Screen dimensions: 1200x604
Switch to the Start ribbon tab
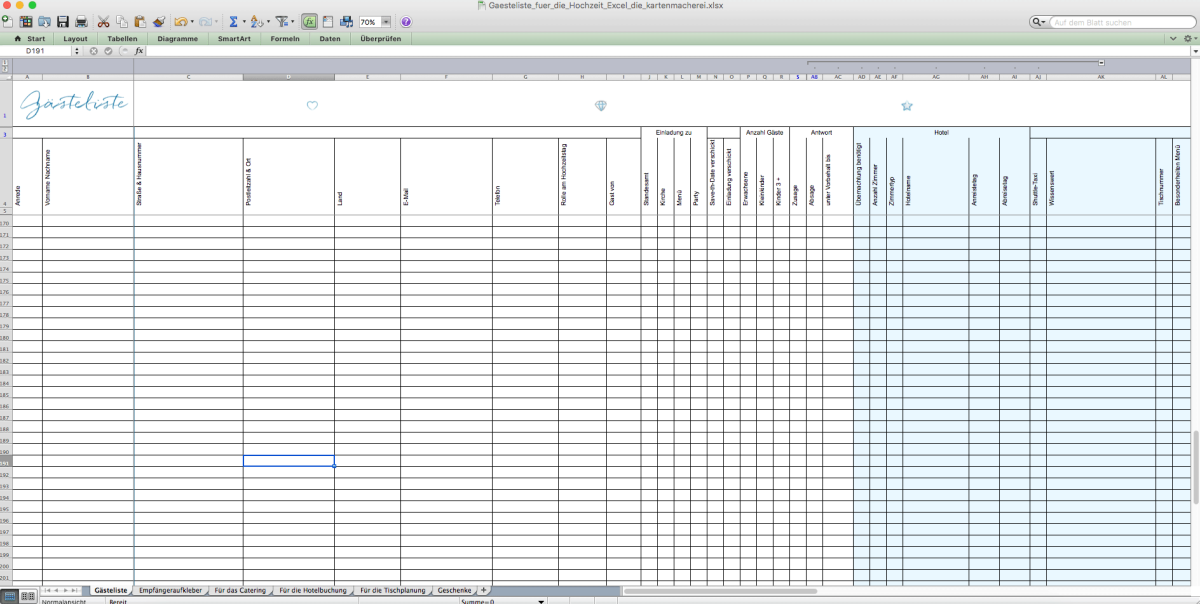click(29, 38)
